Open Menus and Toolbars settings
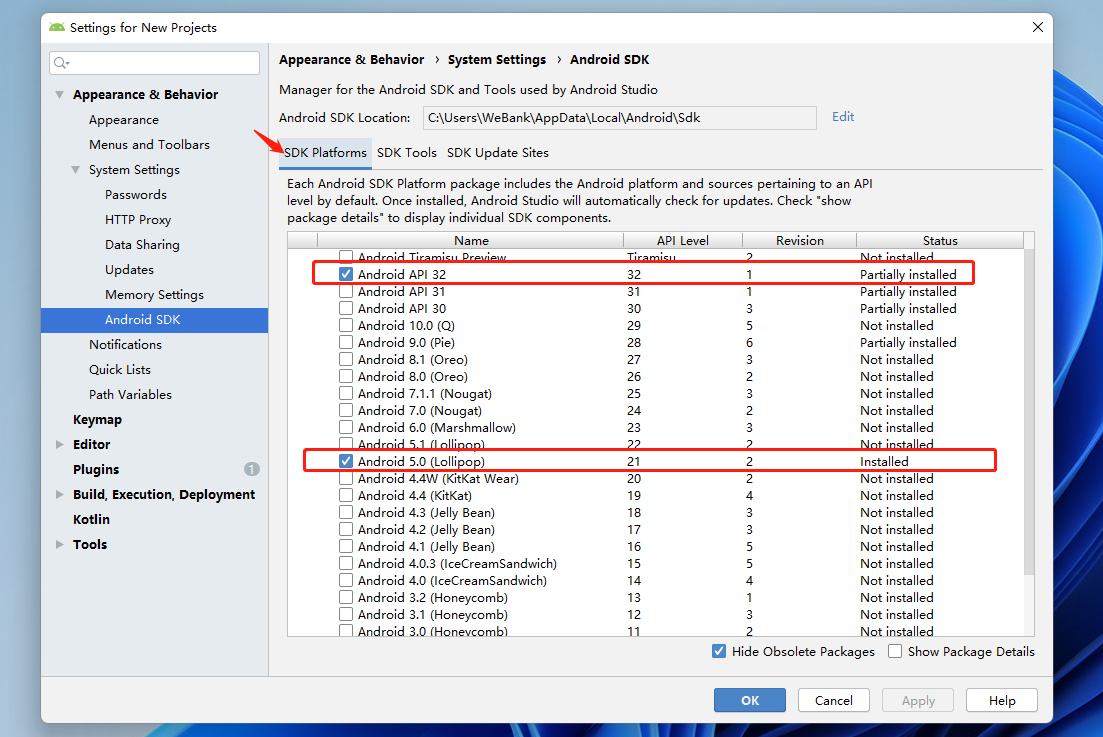 click(149, 144)
